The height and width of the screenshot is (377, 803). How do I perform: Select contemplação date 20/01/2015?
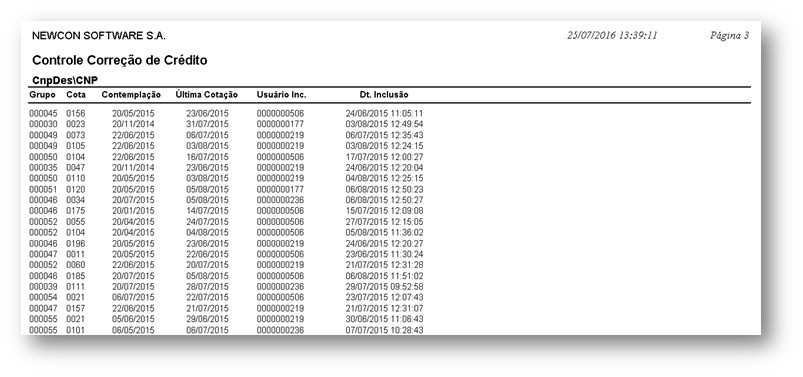(133, 211)
